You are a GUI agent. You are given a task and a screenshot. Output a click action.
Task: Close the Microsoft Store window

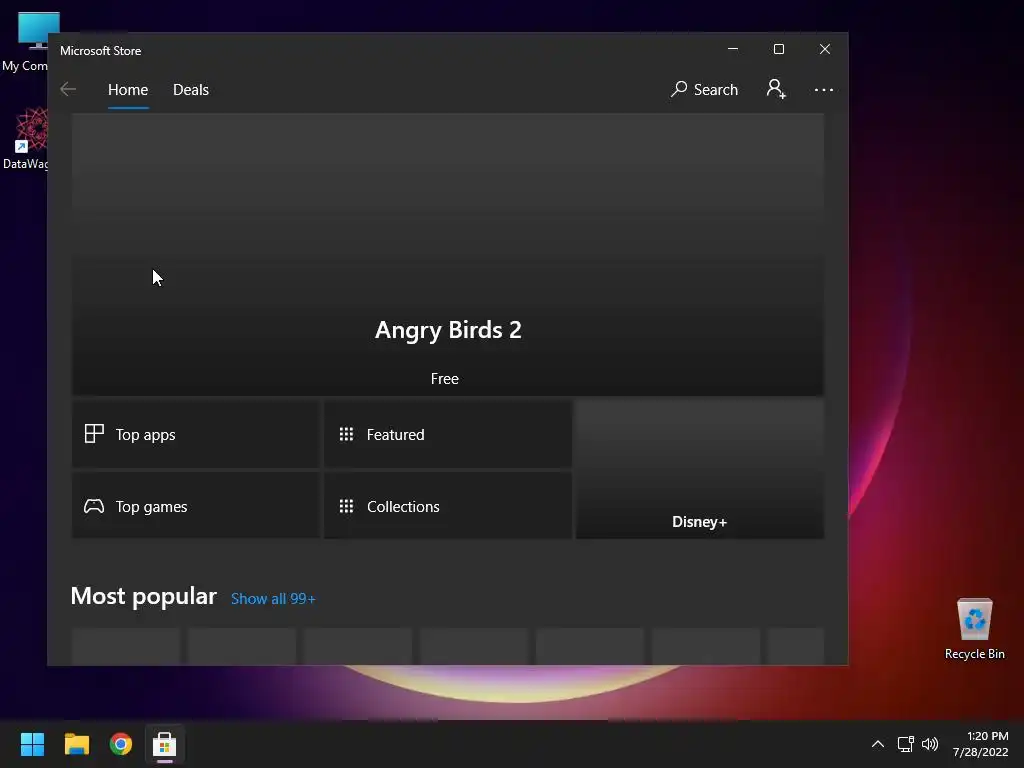[825, 49]
